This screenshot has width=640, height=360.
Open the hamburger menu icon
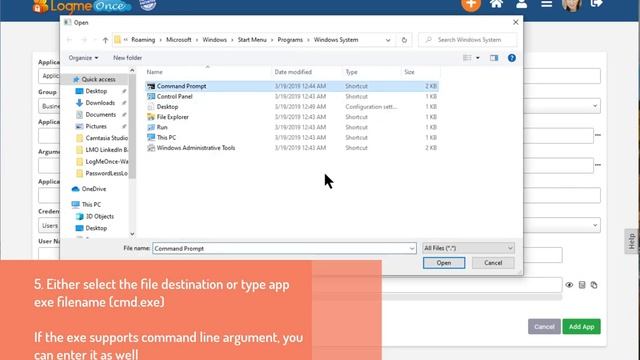coord(547,4)
